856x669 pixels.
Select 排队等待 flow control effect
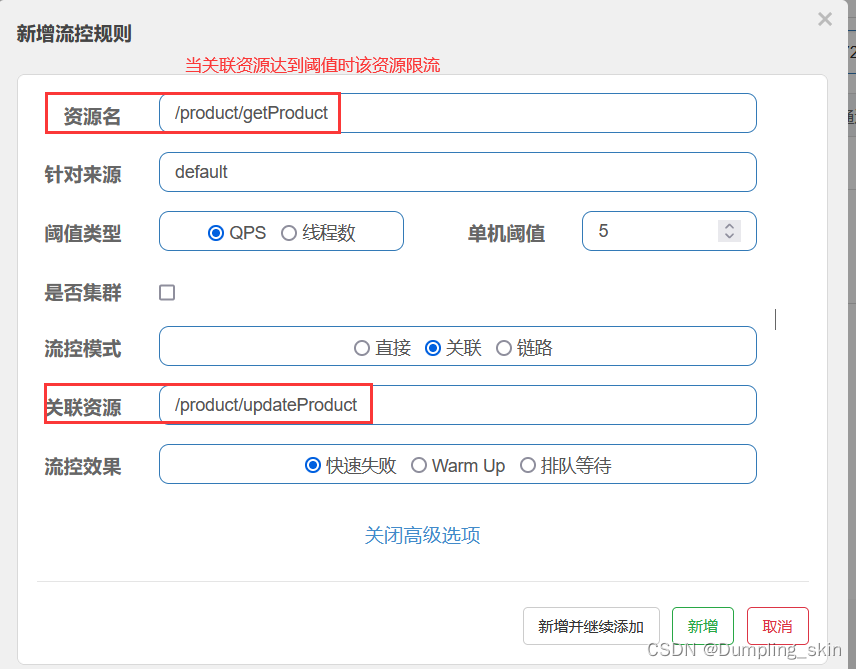[527, 465]
